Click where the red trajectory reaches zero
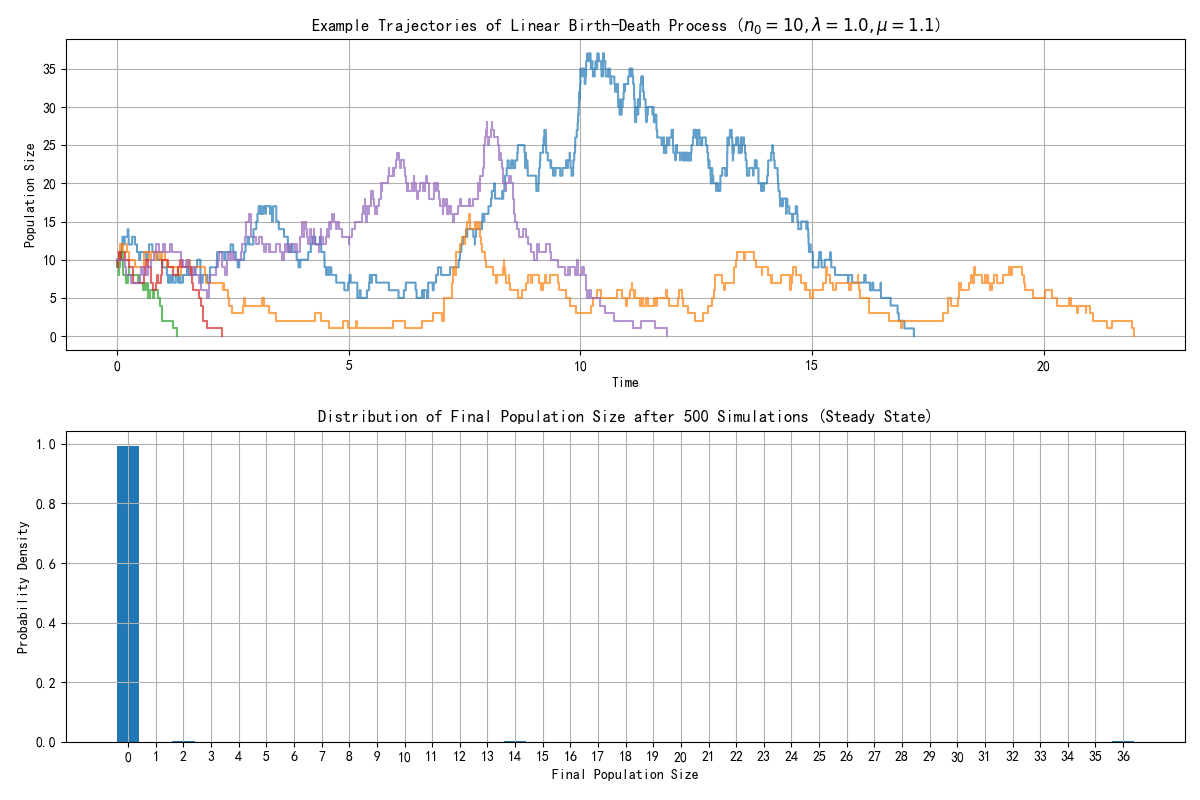 click(221, 335)
